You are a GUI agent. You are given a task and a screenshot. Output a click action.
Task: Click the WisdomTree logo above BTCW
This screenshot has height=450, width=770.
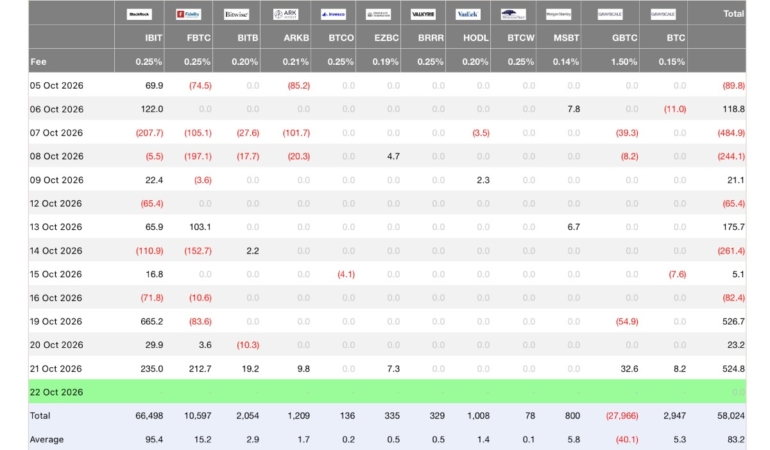coord(513,14)
